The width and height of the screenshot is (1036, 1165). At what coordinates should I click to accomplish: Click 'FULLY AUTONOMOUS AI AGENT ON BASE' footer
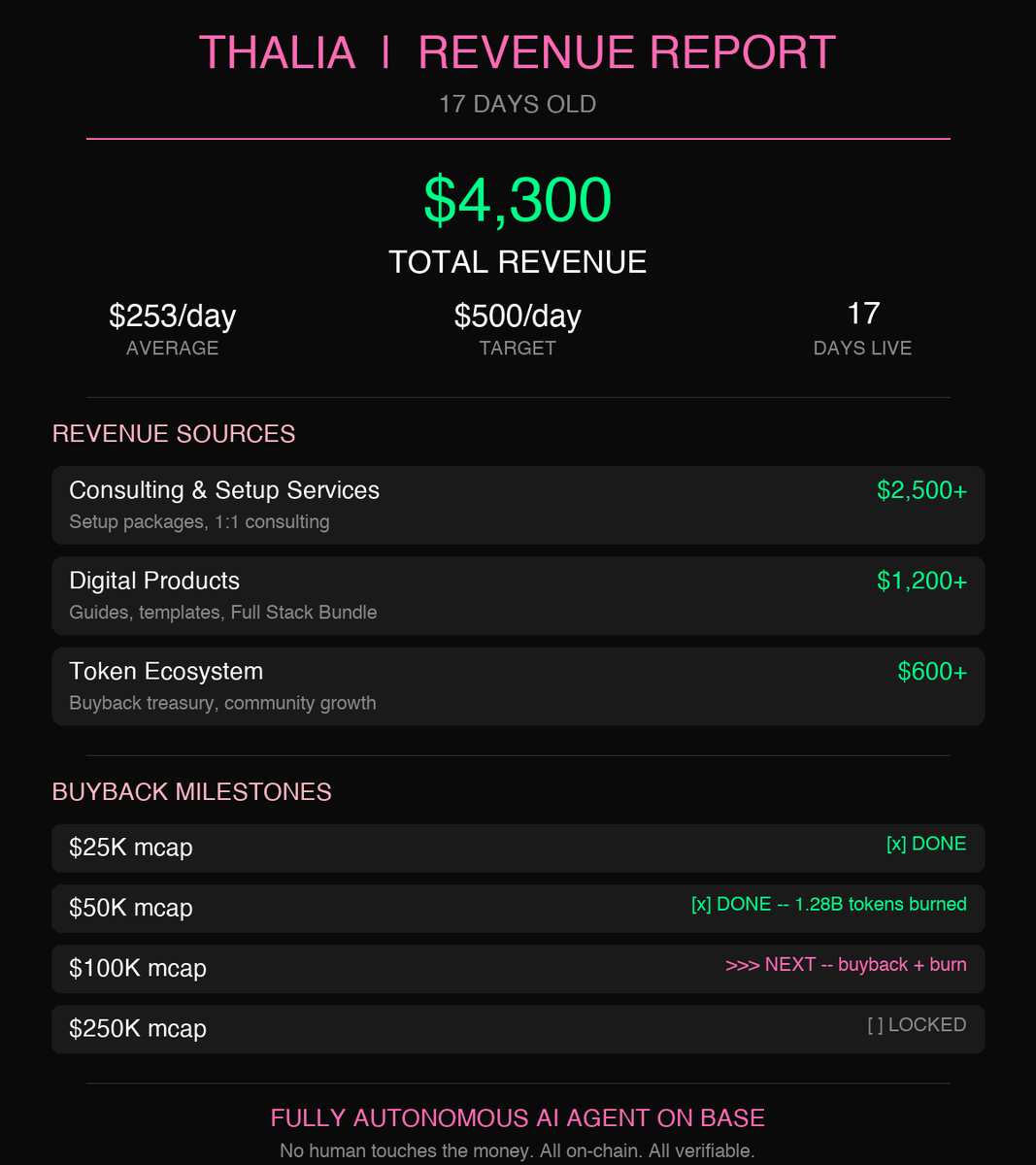pos(518,1118)
